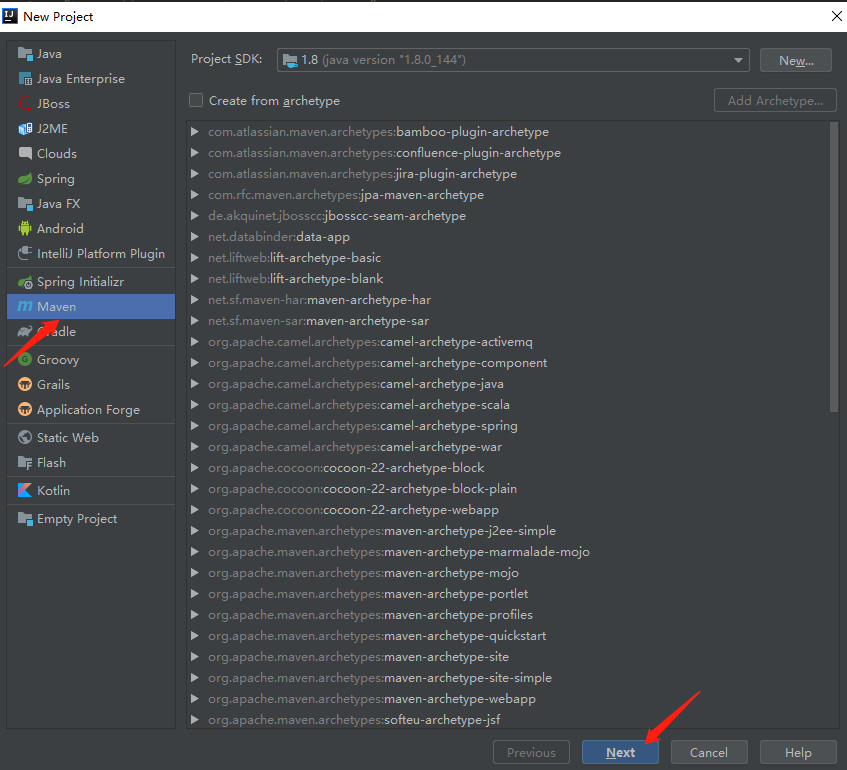Expand net.databinder data-app node
Image resolution: width=847 pixels, height=770 pixels.
coord(195,237)
